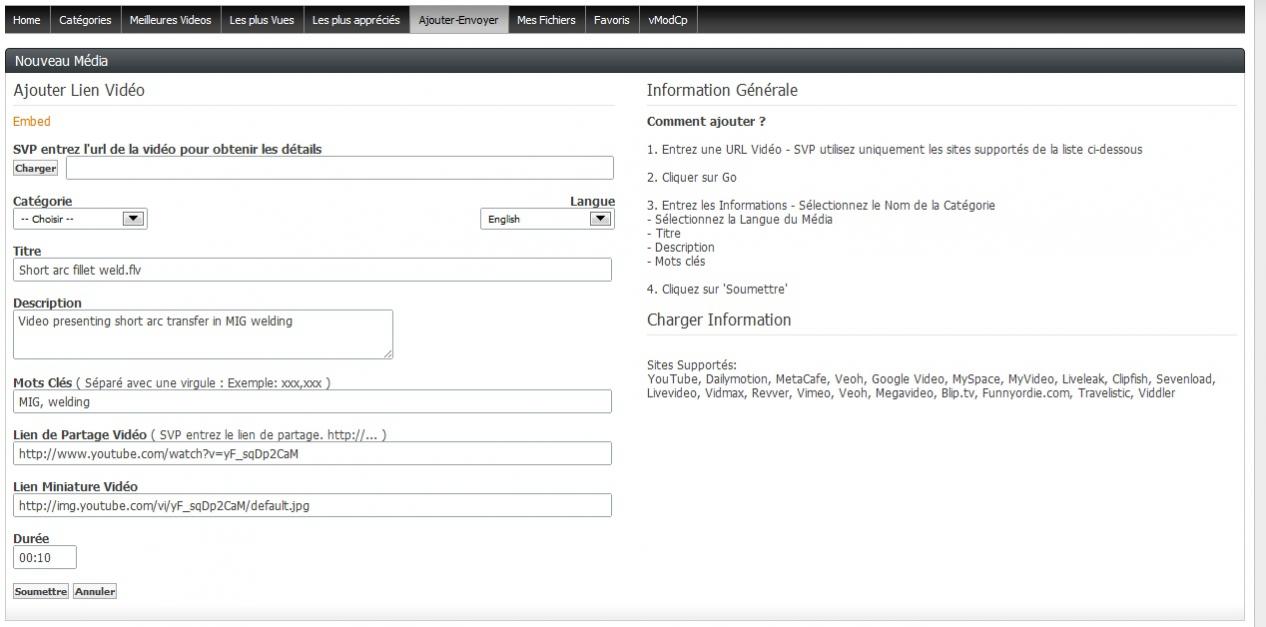Click the Mots Clés keywords field
Screen dimensions: 1266x627
(312, 401)
